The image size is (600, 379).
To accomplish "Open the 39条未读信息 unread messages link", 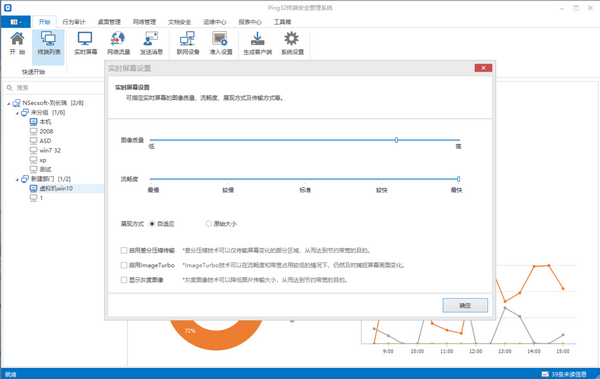I will (569, 374).
